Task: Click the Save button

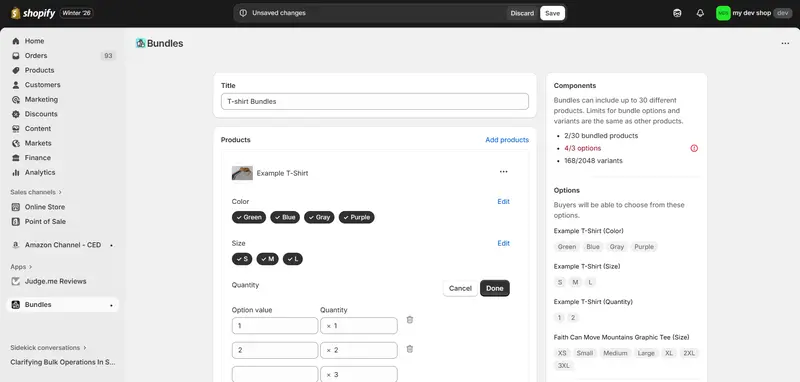Action: [x=552, y=13]
